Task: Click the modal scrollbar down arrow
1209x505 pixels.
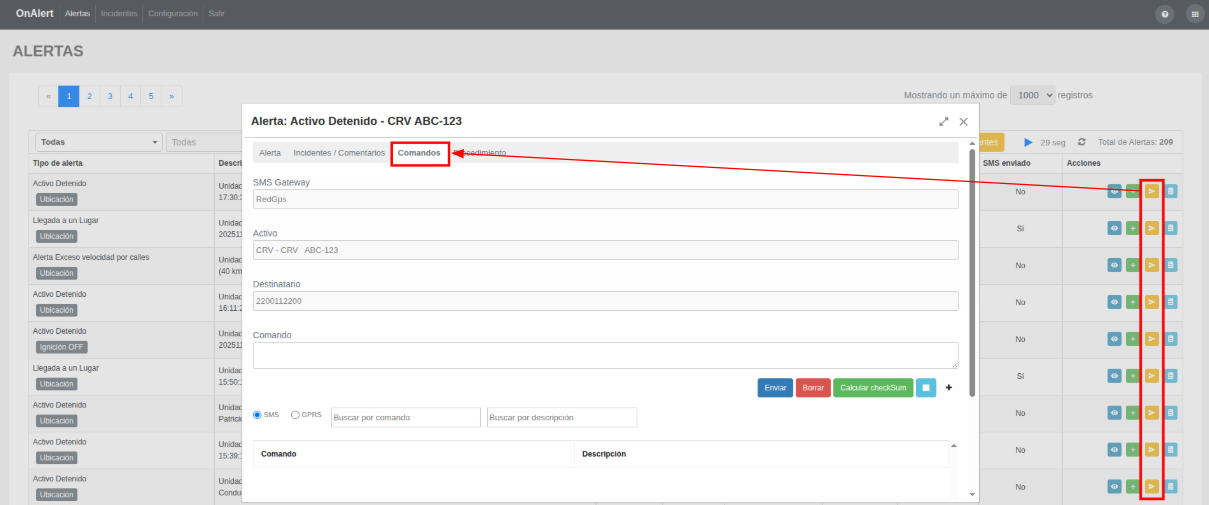Action: pos(973,495)
